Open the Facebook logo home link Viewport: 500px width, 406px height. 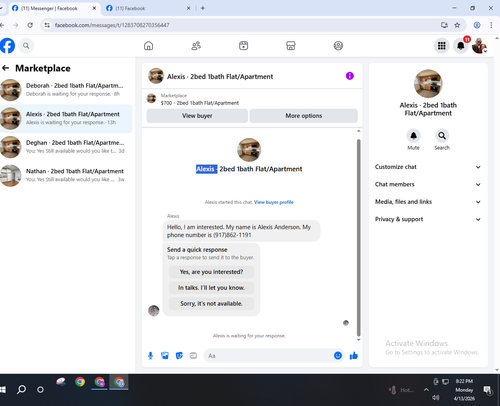(x=7, y=46)
